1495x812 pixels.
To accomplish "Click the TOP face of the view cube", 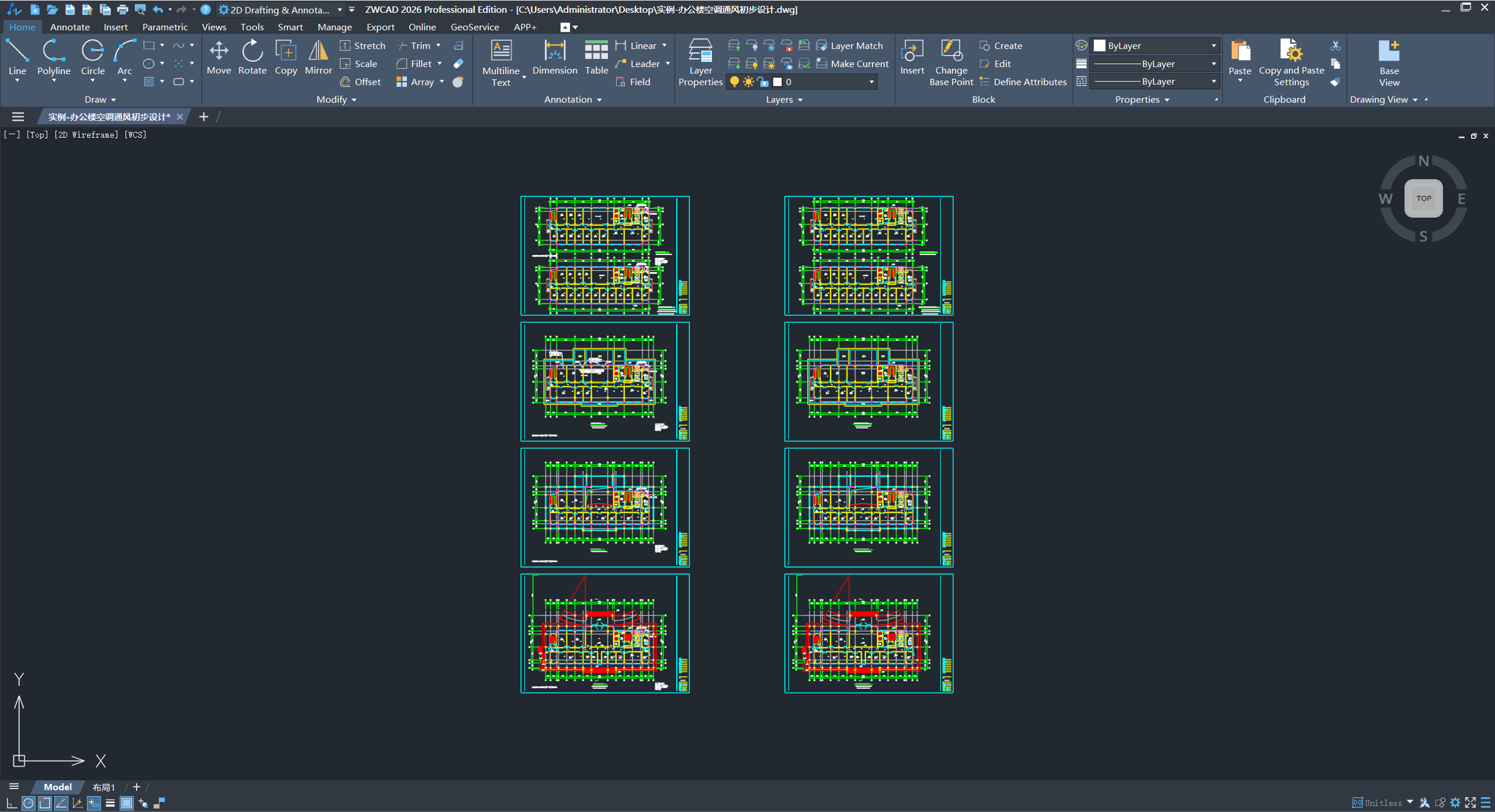I will (1423, 198).
